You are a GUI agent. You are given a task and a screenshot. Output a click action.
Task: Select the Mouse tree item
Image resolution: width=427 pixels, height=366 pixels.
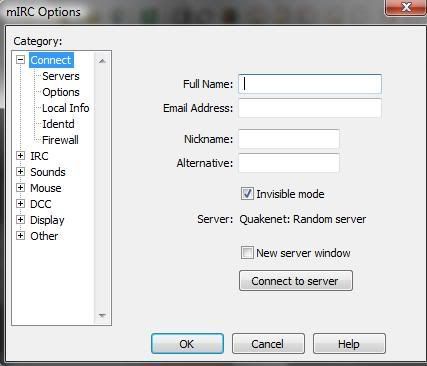[46, 188]
